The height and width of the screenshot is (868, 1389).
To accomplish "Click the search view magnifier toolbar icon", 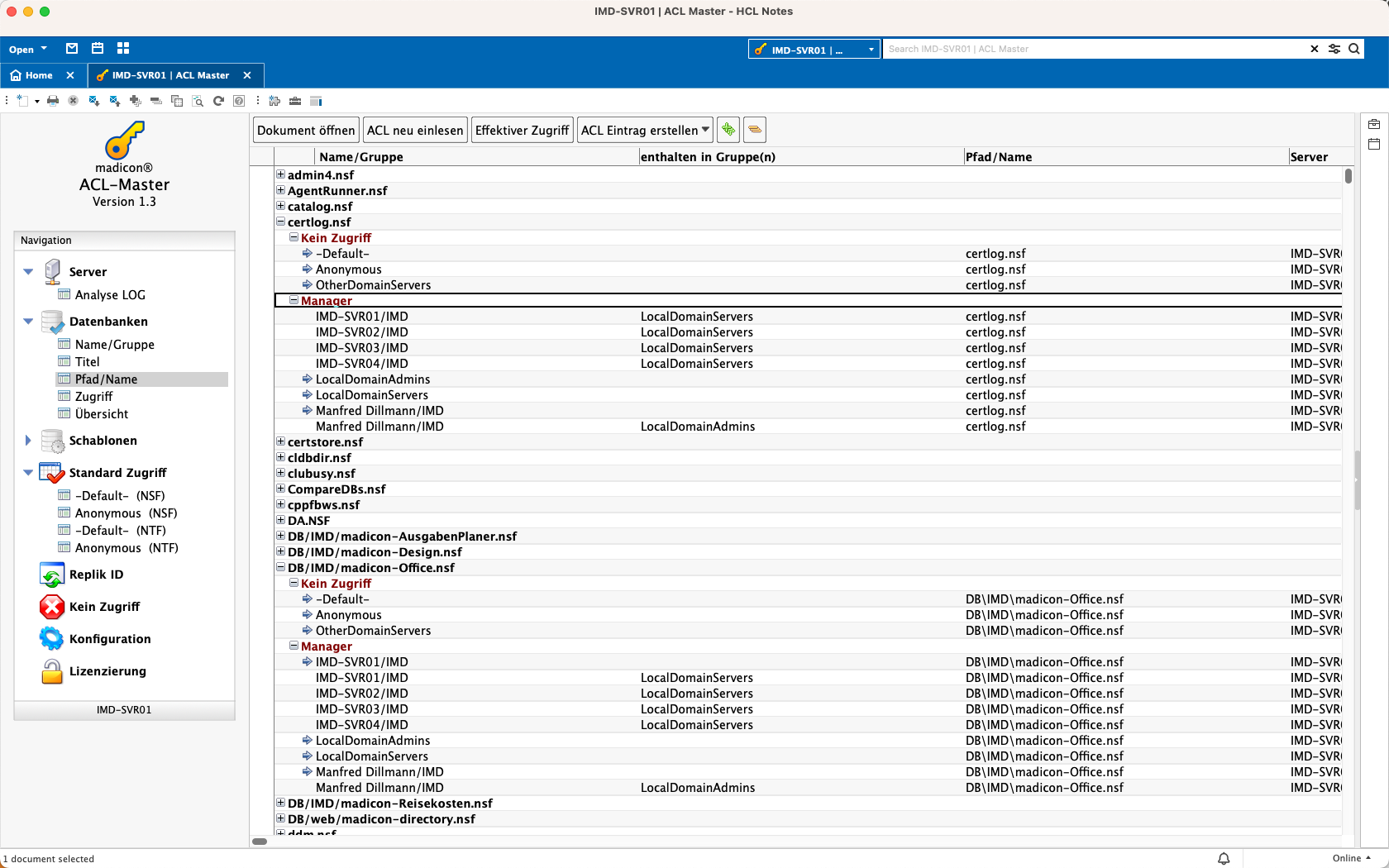I will (198, 101).
